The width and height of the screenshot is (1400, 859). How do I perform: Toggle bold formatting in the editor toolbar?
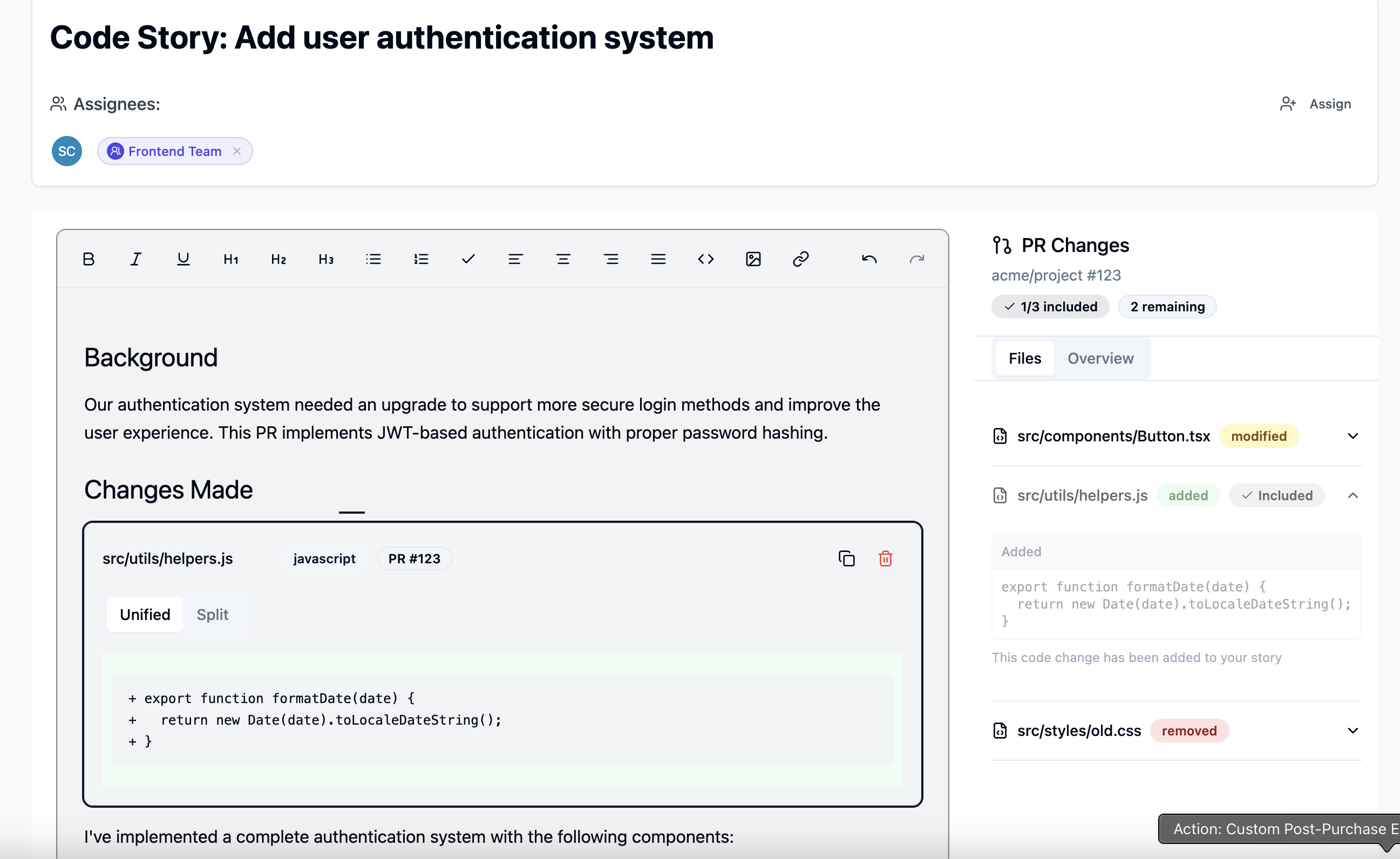(x=89, y=259)
